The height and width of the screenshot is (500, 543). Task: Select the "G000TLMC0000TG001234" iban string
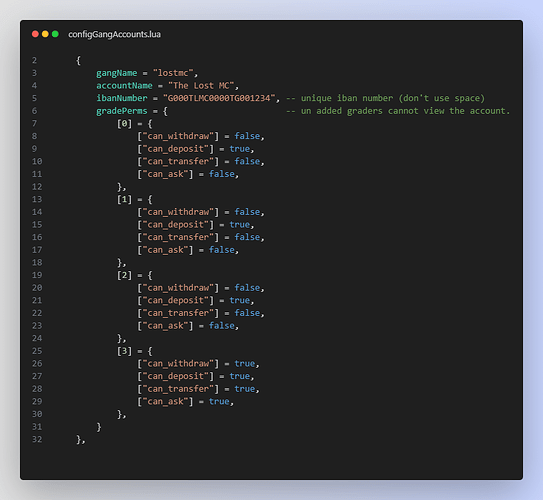219,98
